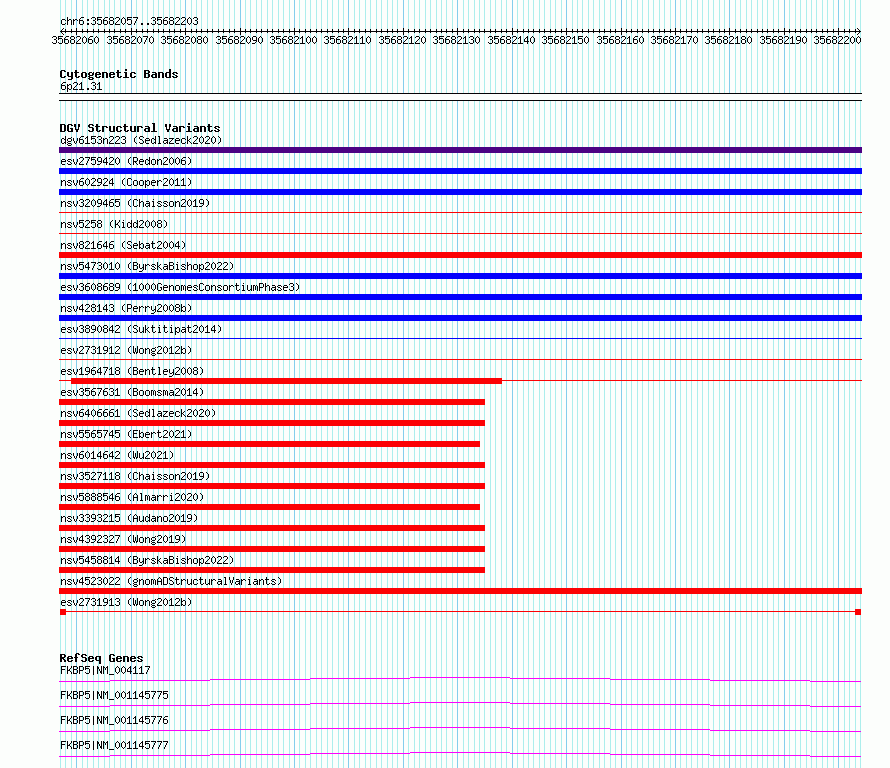The image size is (890, 768).
Task: Click the left red end-square of esv2731913
Action: (x=63, y=612)
